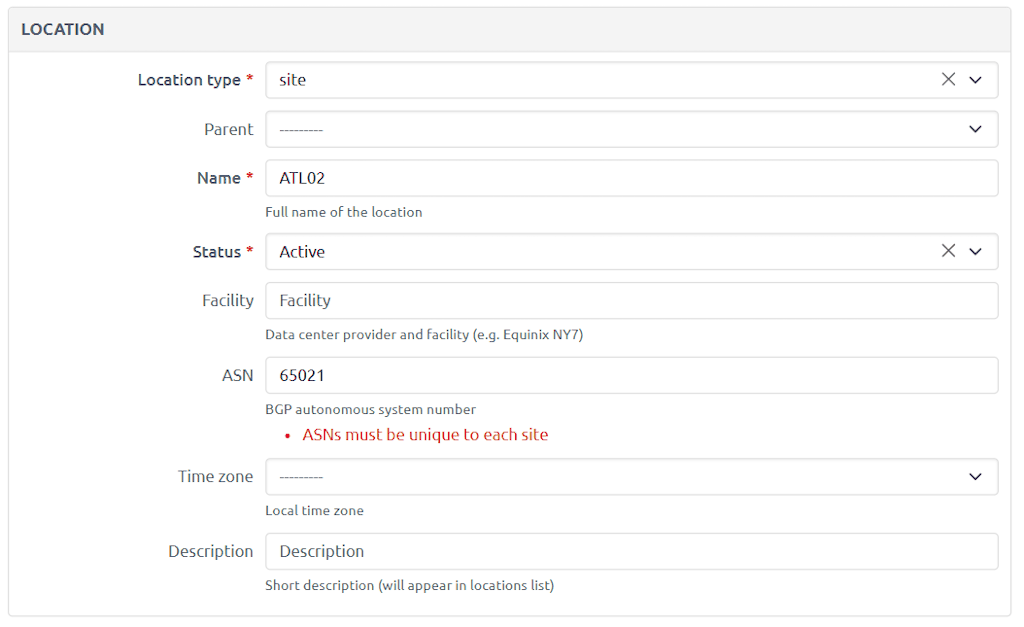Focus the Name field containing ATL02

630,178
